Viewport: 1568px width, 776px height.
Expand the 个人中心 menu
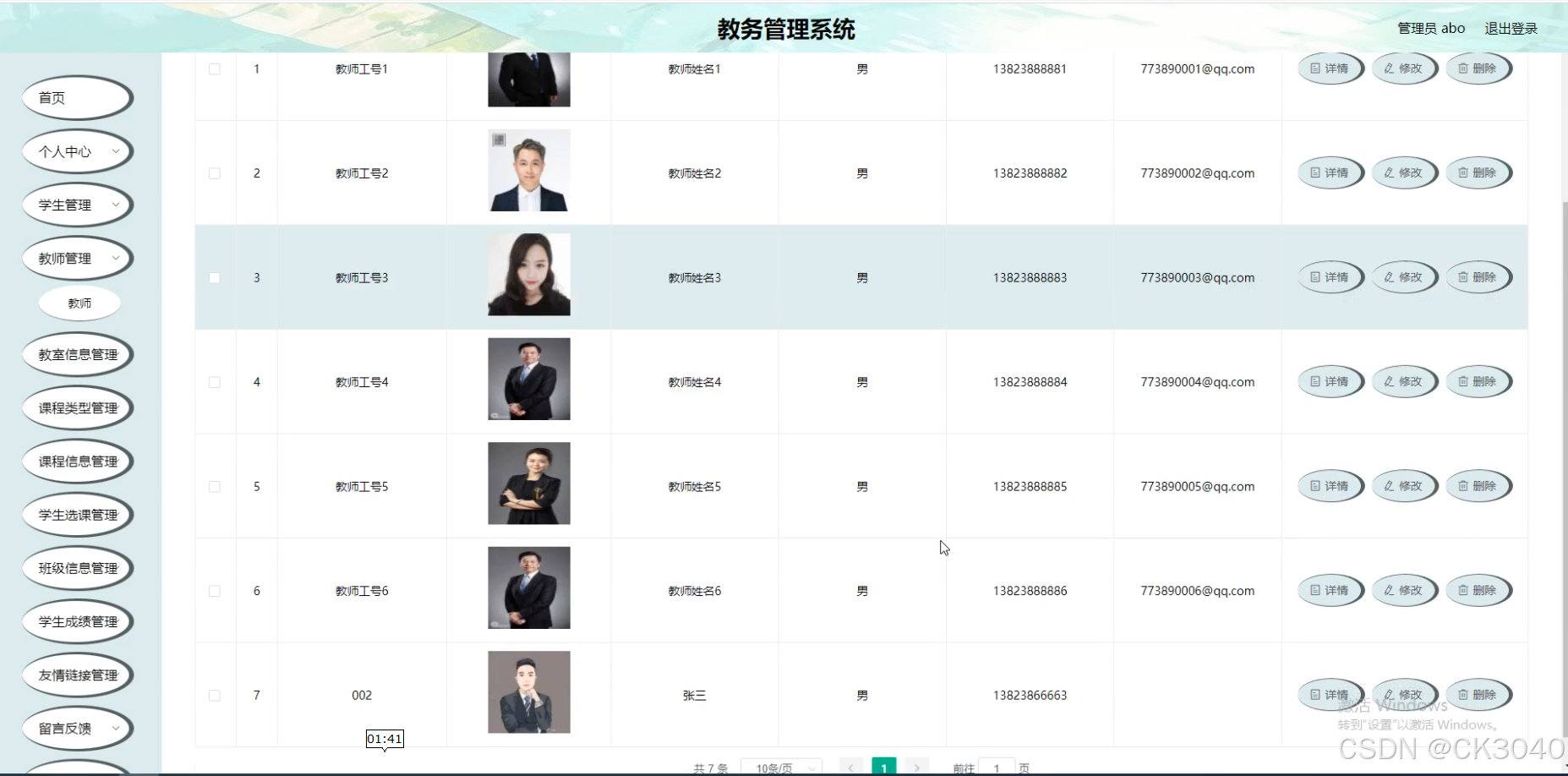point(77,151)
